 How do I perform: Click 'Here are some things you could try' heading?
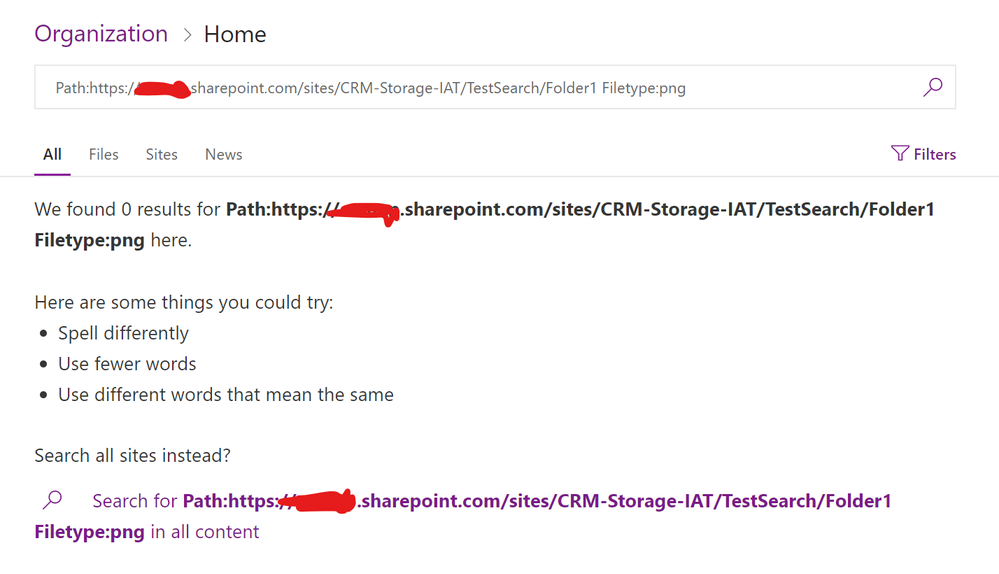pyautogui.click(x=183, y=302)
